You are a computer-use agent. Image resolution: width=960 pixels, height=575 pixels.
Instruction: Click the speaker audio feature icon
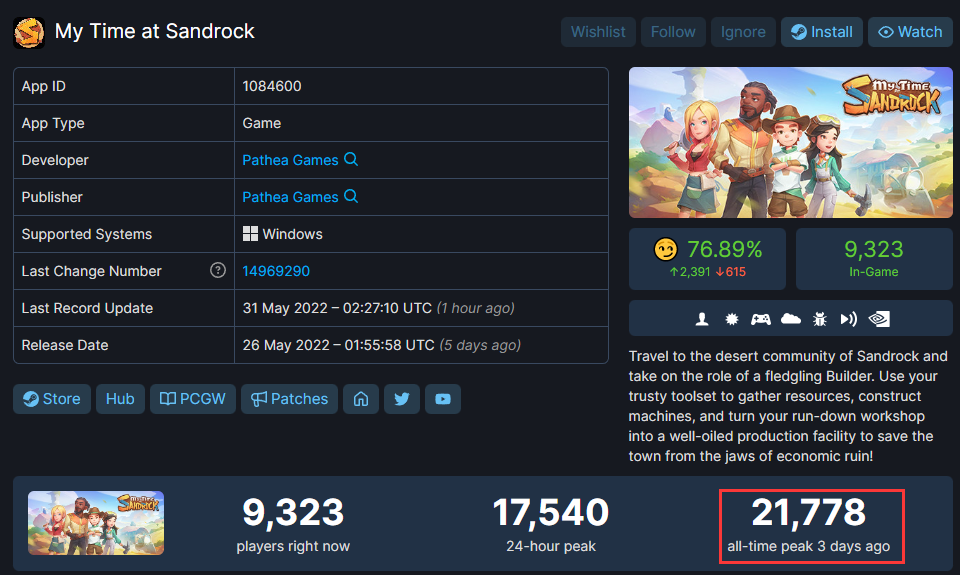click(849, 318)
